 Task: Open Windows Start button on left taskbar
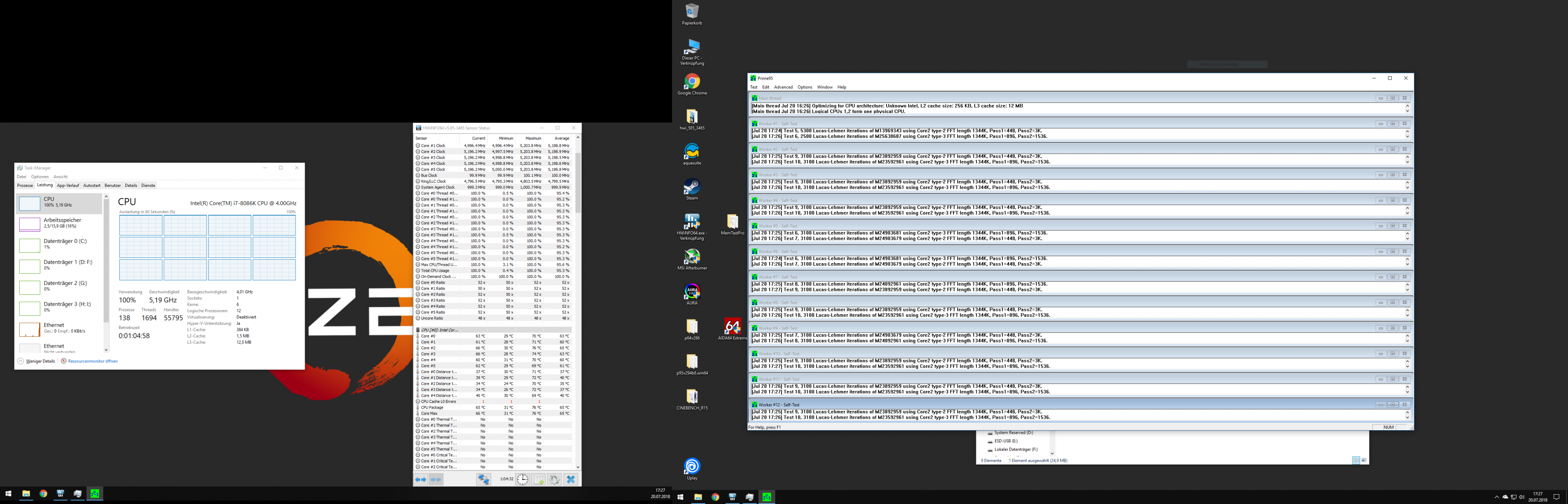click(x=9, y=494)
